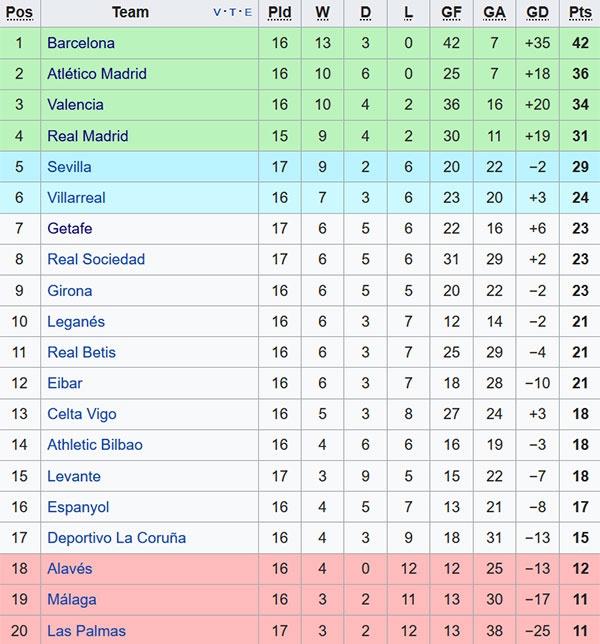Click the E (edit) template link

(x=247, y=13)
